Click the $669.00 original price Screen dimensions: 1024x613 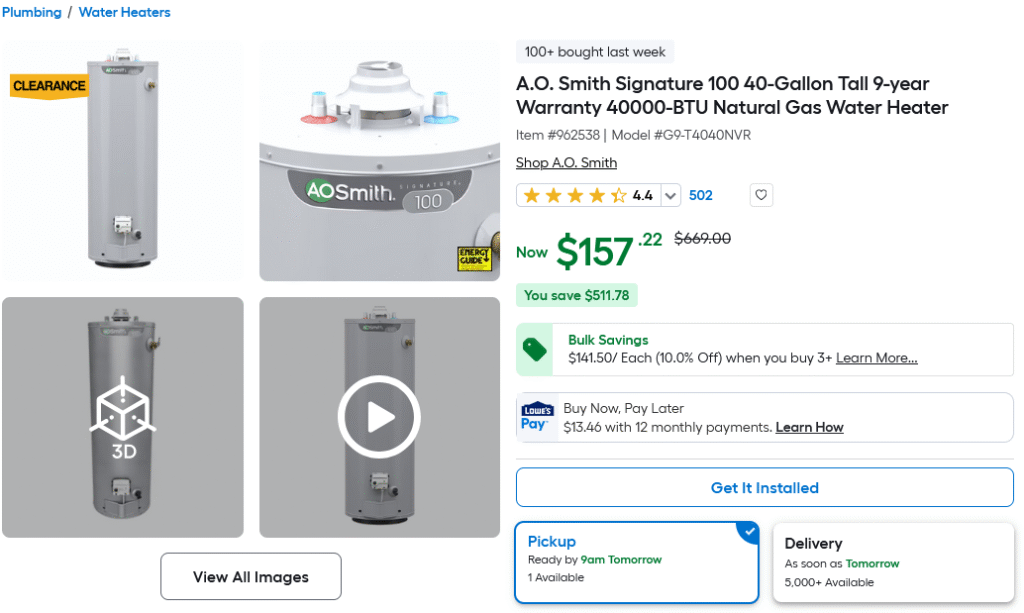[703, 238]
